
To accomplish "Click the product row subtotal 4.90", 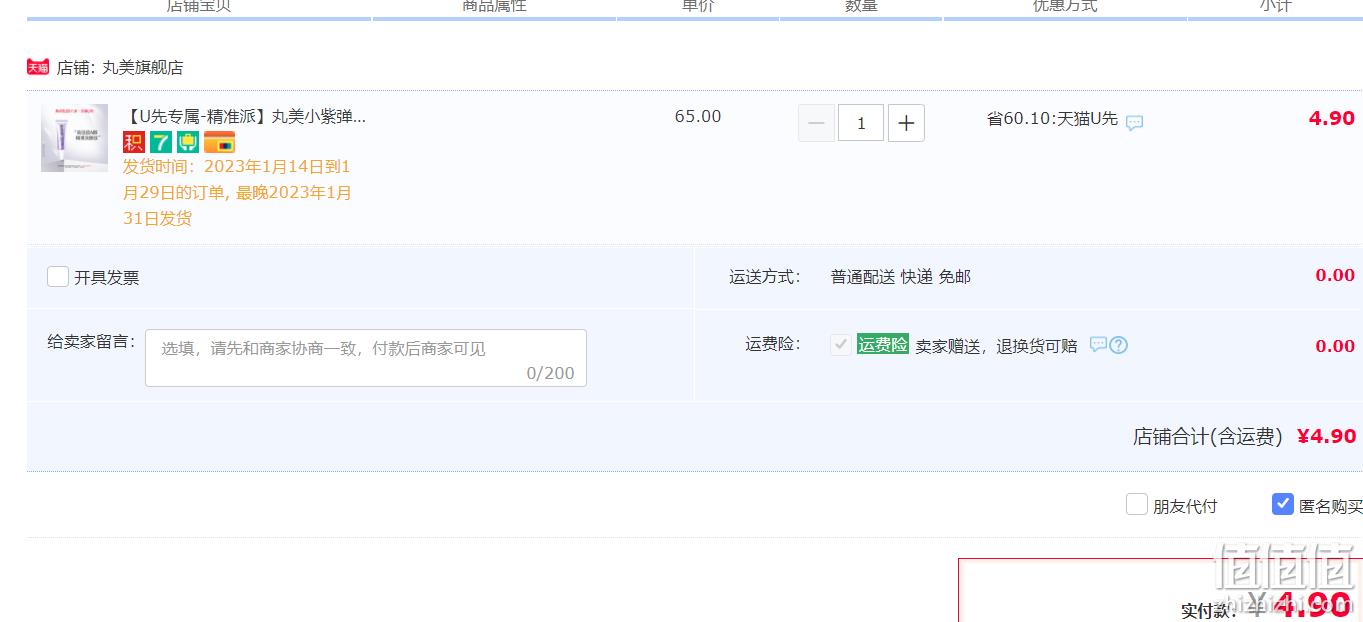I will (x=1332, y=118).
